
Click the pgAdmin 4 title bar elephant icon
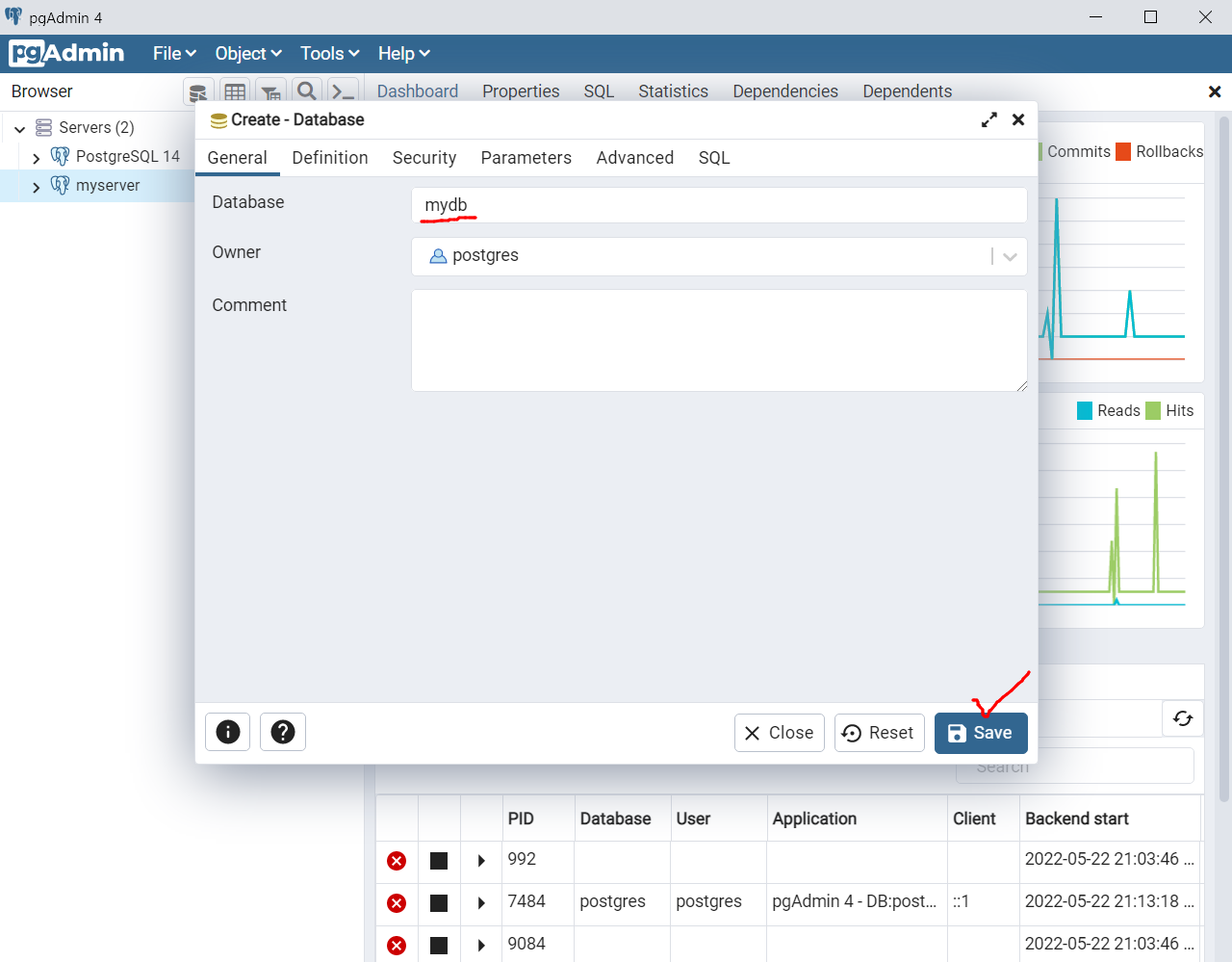(13, 16)
